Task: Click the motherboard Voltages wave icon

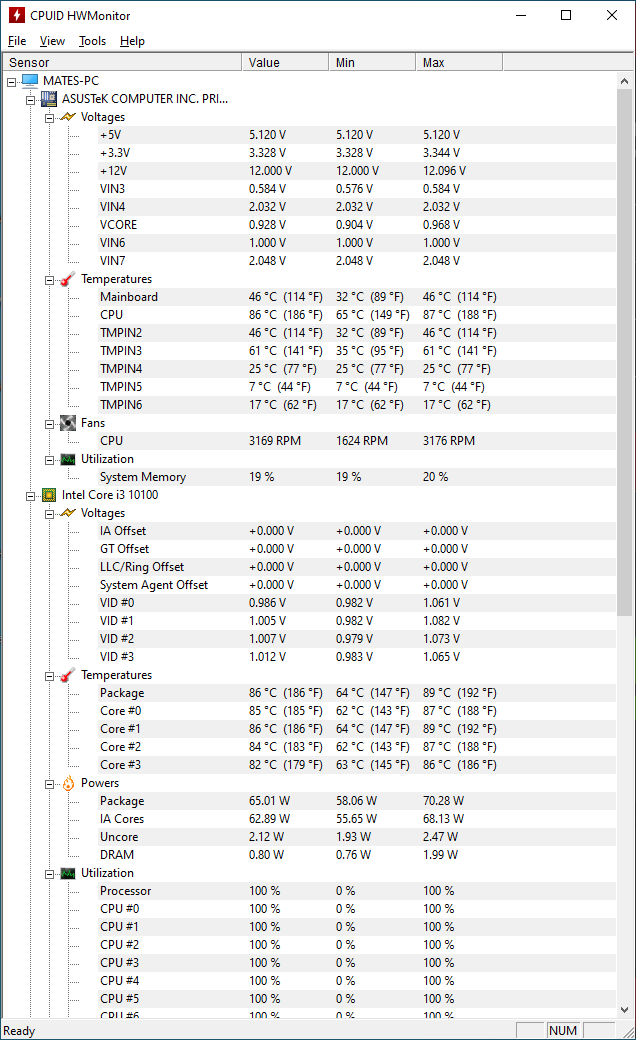Action: pos(68,117)
